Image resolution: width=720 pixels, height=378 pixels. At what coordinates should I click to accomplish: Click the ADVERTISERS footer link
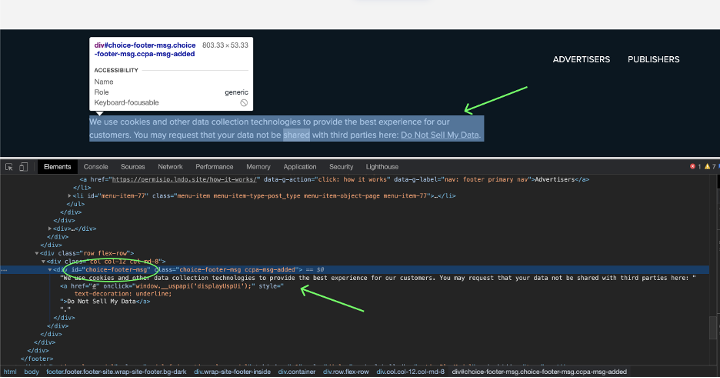point(581,59)
